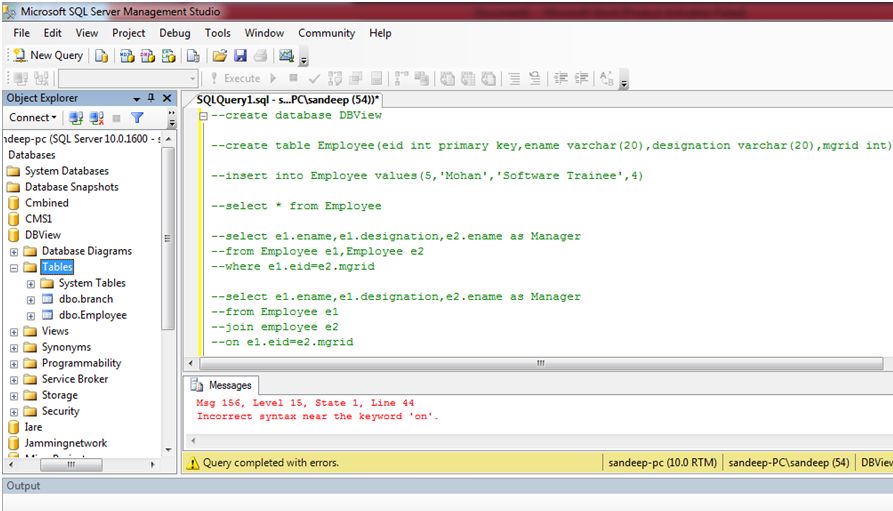Toggle auto-hide pin on Object Explorer
The image size is (893, 511).
[x=151, y=98]
